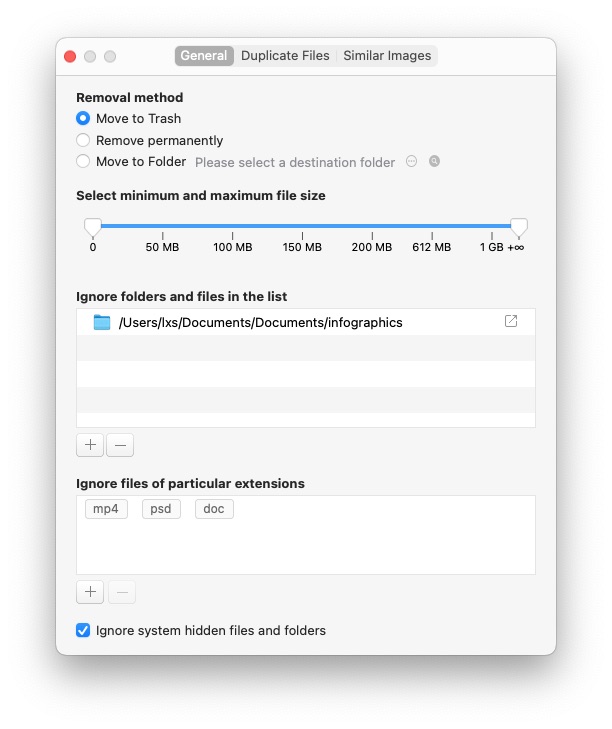The width and height of the screenshot is (612, 729).
Task: Select the psd extension tag
Action: pyautogui.click(x=161, y=509)
